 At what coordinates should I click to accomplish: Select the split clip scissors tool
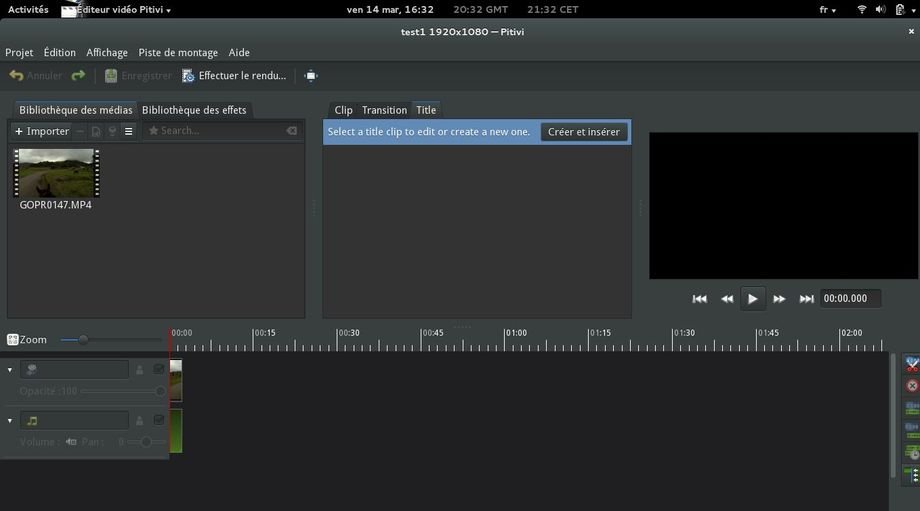pos(912,364)
